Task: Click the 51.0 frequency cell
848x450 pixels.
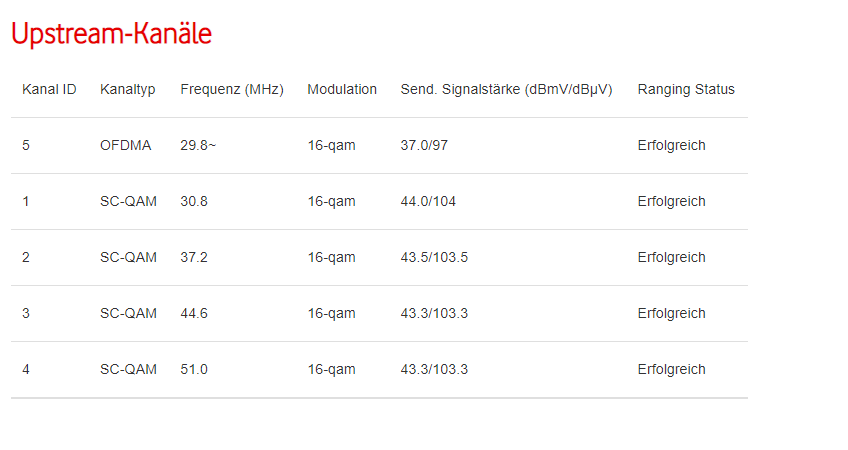Action: (194, 369)
